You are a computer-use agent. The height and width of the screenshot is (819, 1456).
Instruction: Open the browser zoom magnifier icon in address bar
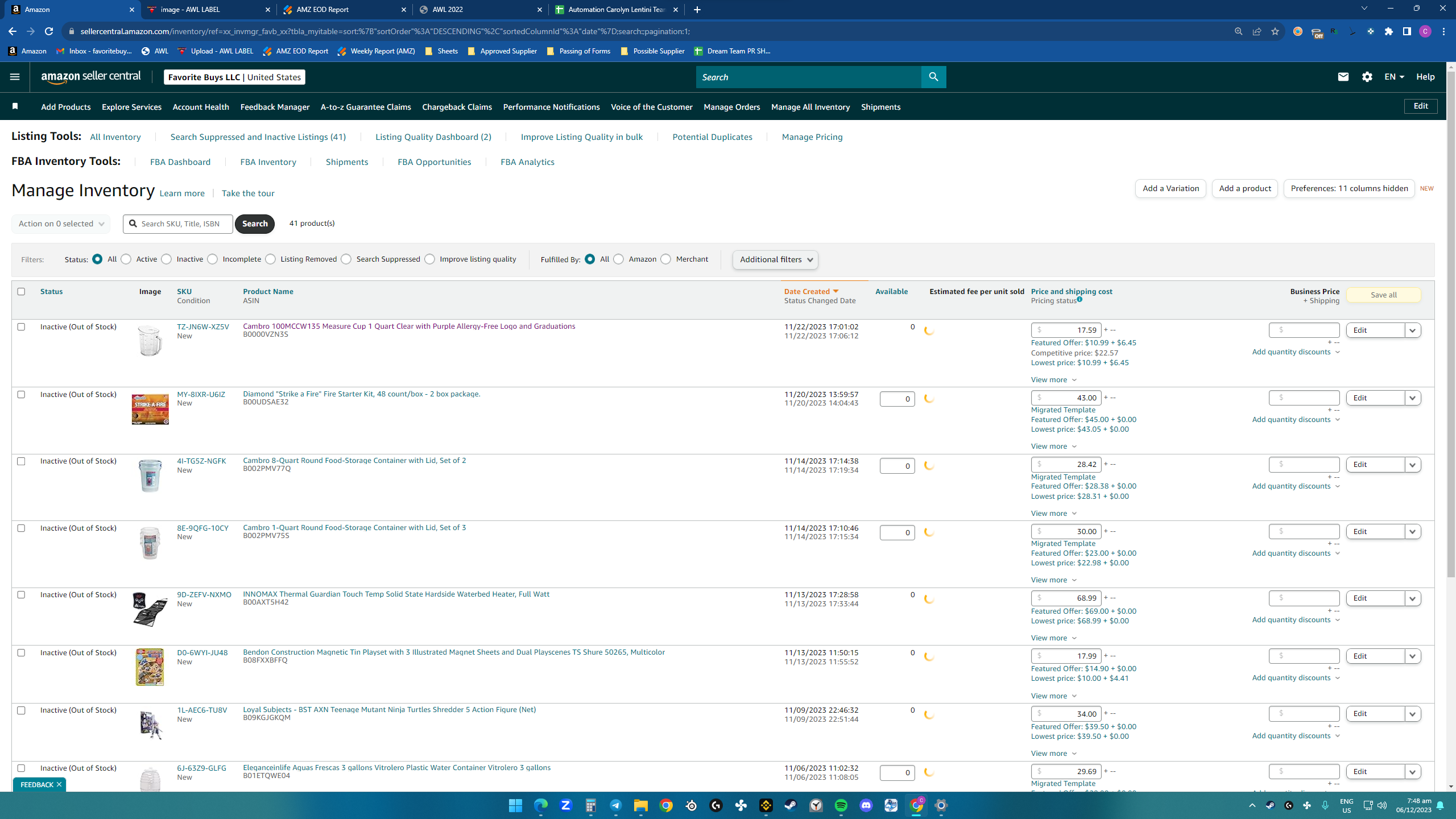1238,31
